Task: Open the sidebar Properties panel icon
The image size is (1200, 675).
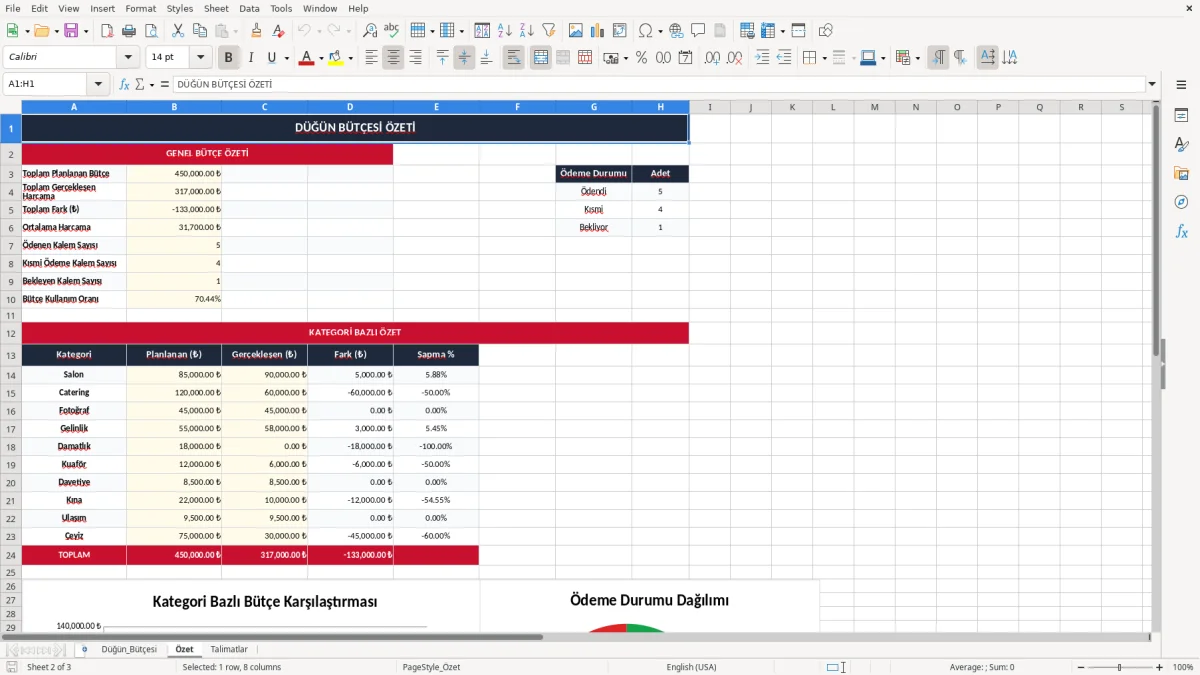Action: click(x=1181, y=116)
